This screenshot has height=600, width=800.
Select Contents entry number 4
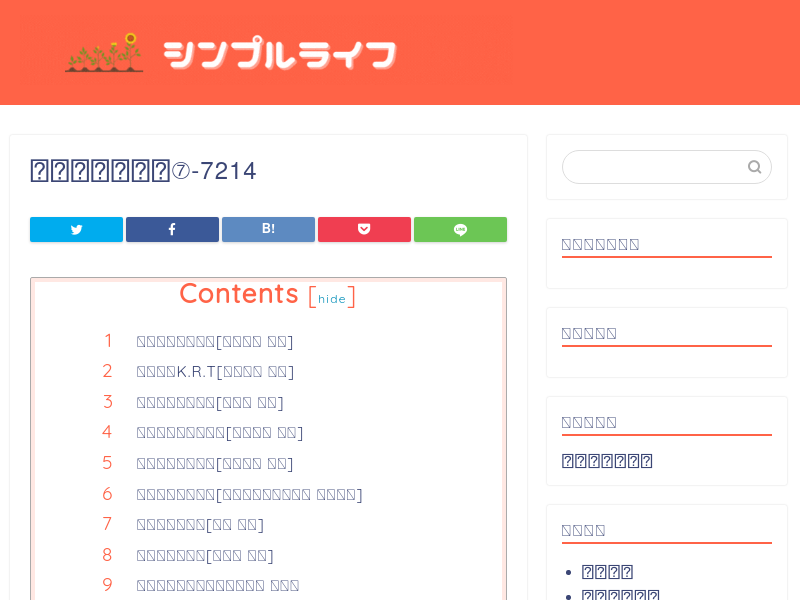(x=219, y=433)
